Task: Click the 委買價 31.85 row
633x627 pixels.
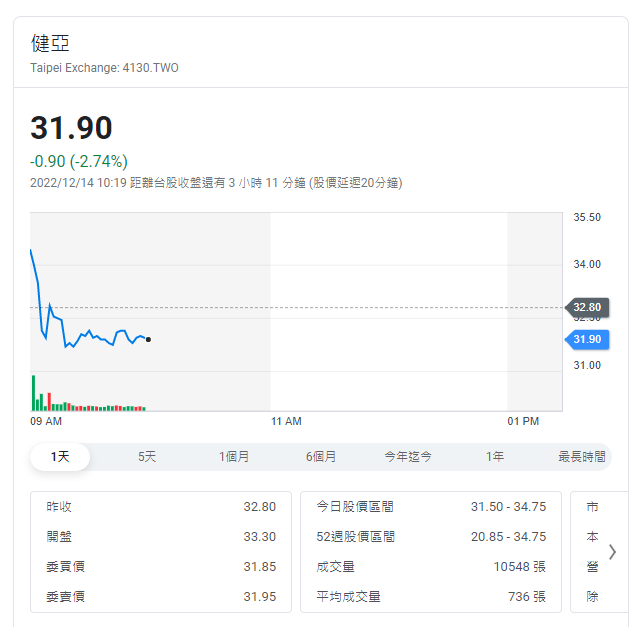Action: 161,567
